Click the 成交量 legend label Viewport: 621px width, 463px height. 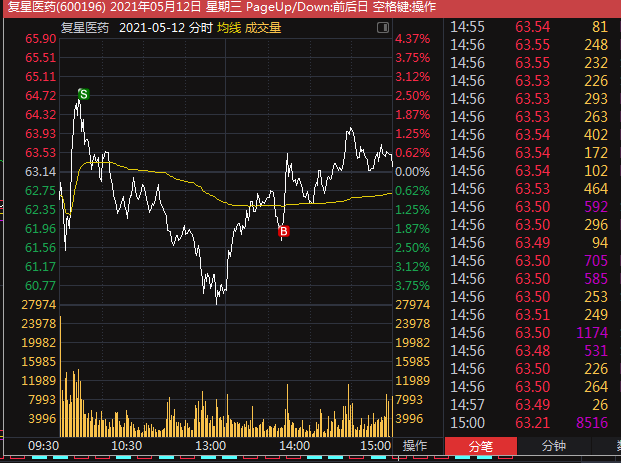263,28
